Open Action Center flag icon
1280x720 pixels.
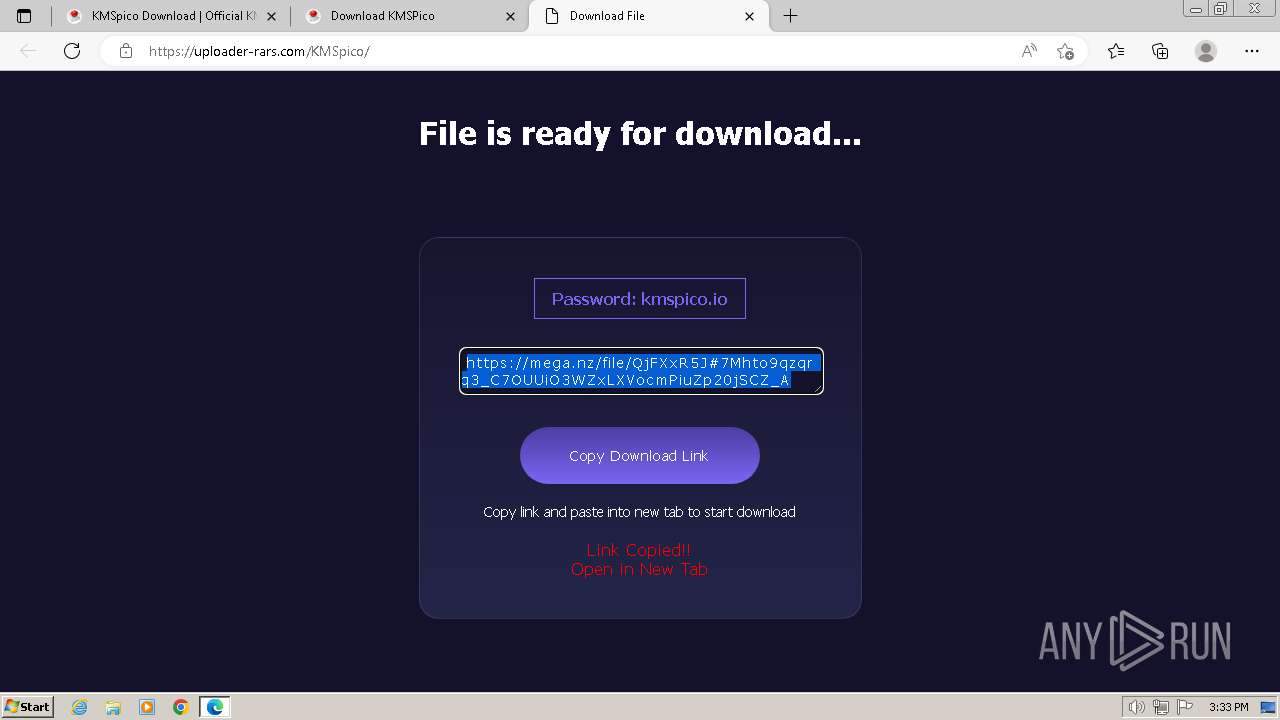(1185, 707)
